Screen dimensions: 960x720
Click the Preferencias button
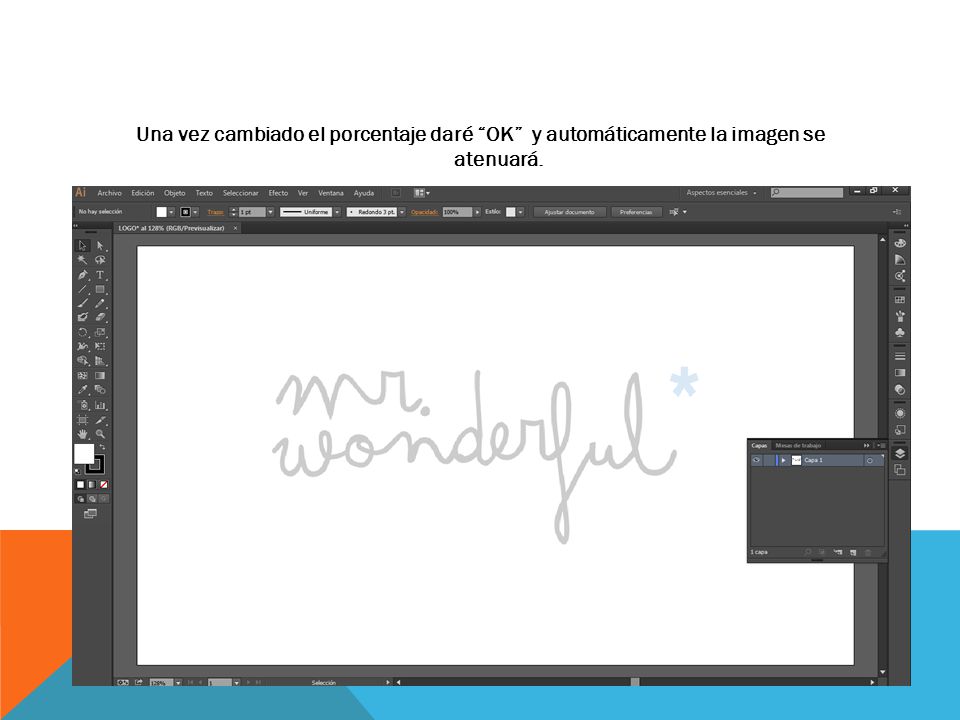636,212
